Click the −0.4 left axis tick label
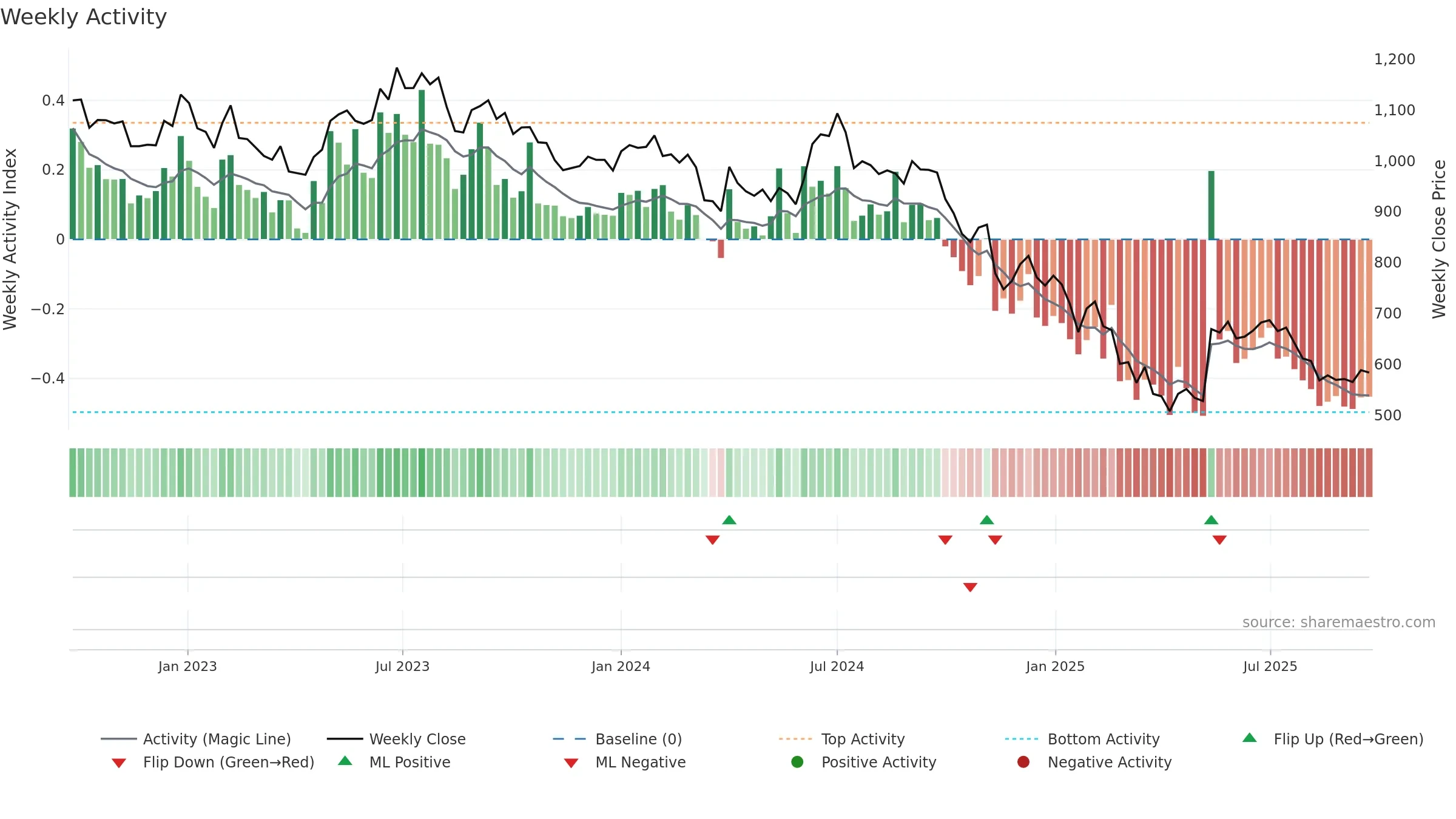This screenshot has width=1456, height=819. (x=47, y=379)
